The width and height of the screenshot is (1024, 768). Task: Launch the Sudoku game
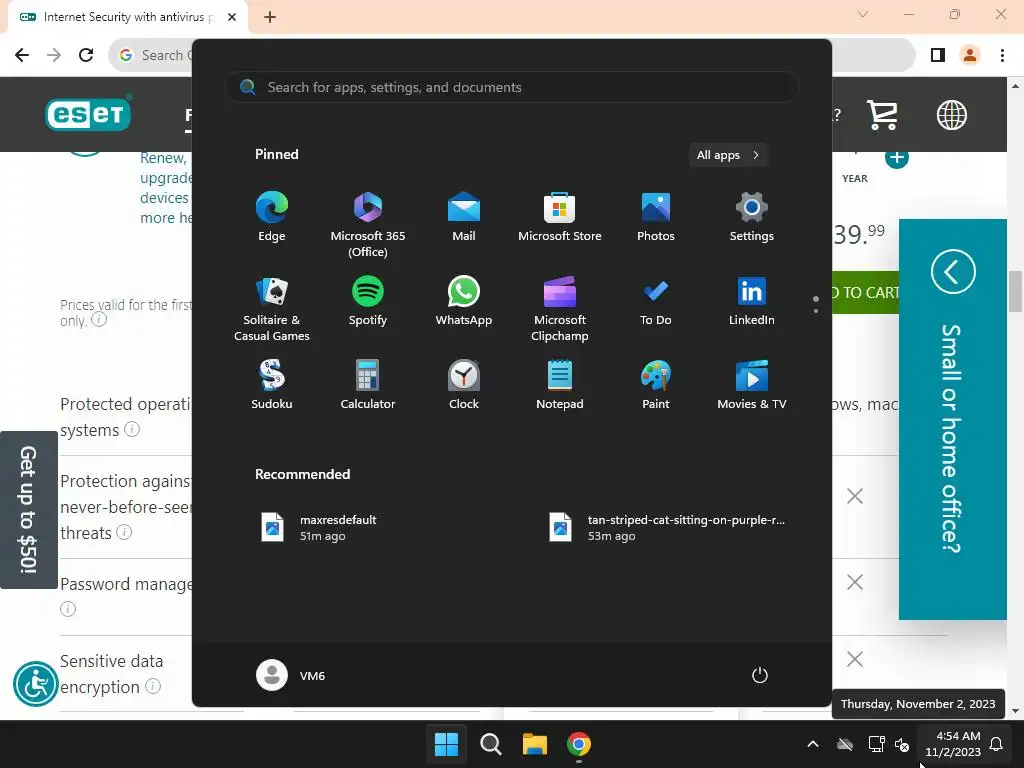click(x=272, y=385)
